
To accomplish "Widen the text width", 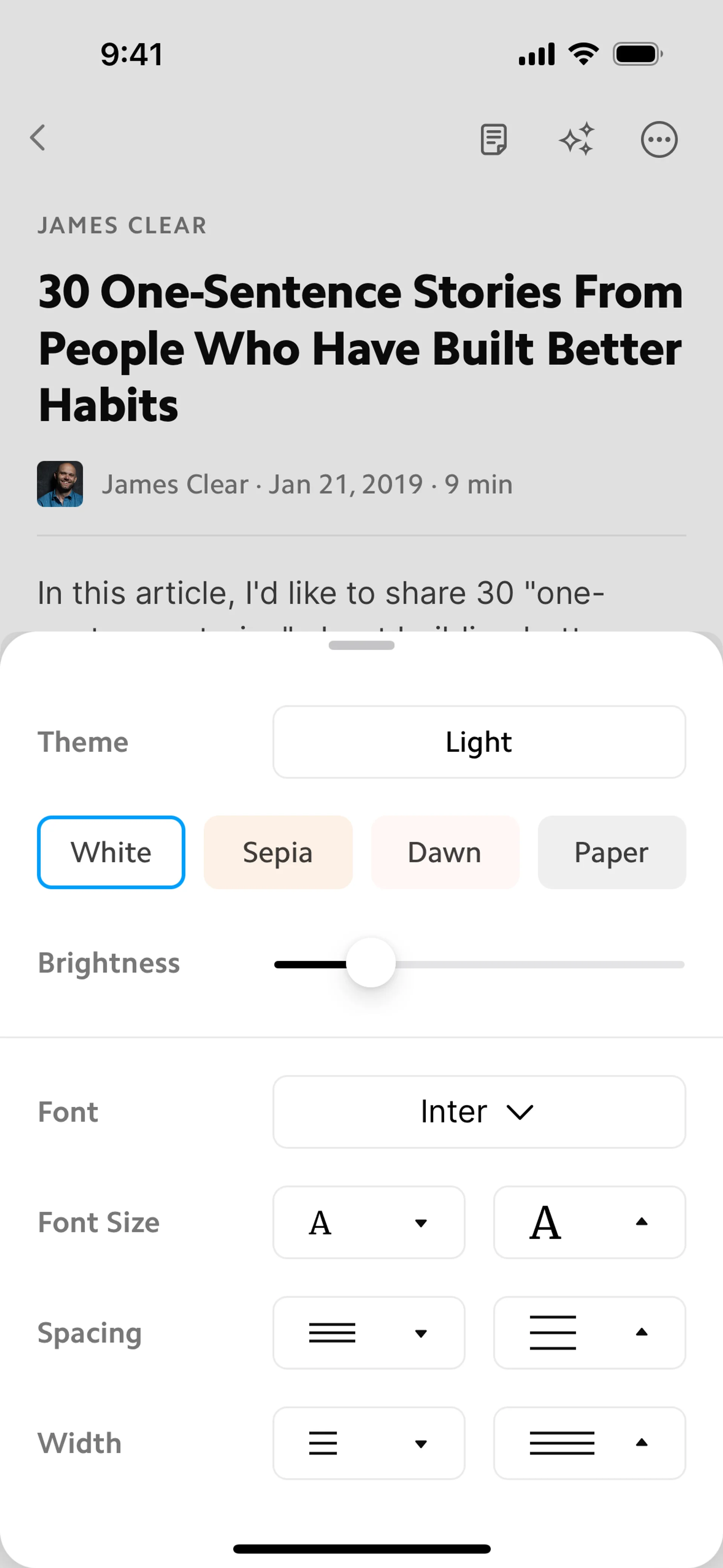I will (x=589, y=1443).
